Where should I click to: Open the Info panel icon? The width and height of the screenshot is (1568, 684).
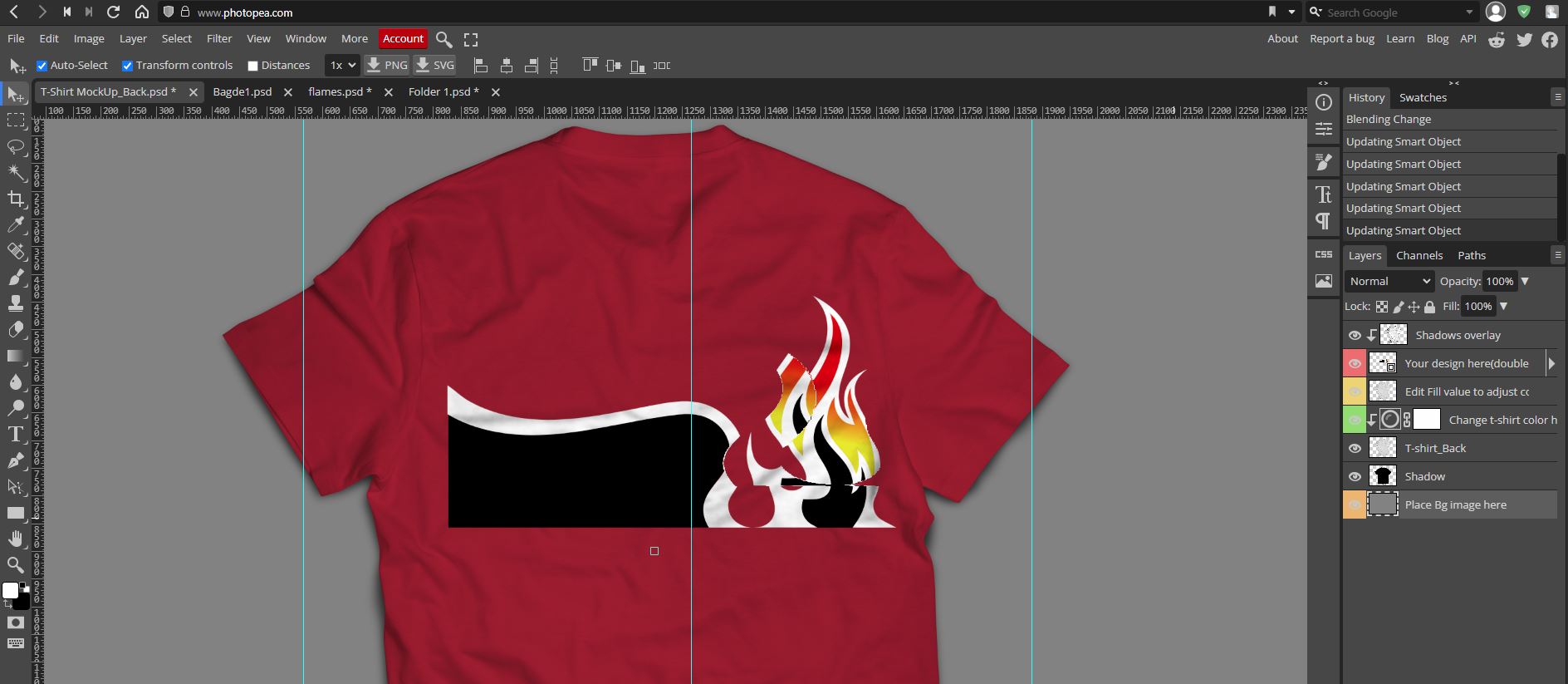1324,102
